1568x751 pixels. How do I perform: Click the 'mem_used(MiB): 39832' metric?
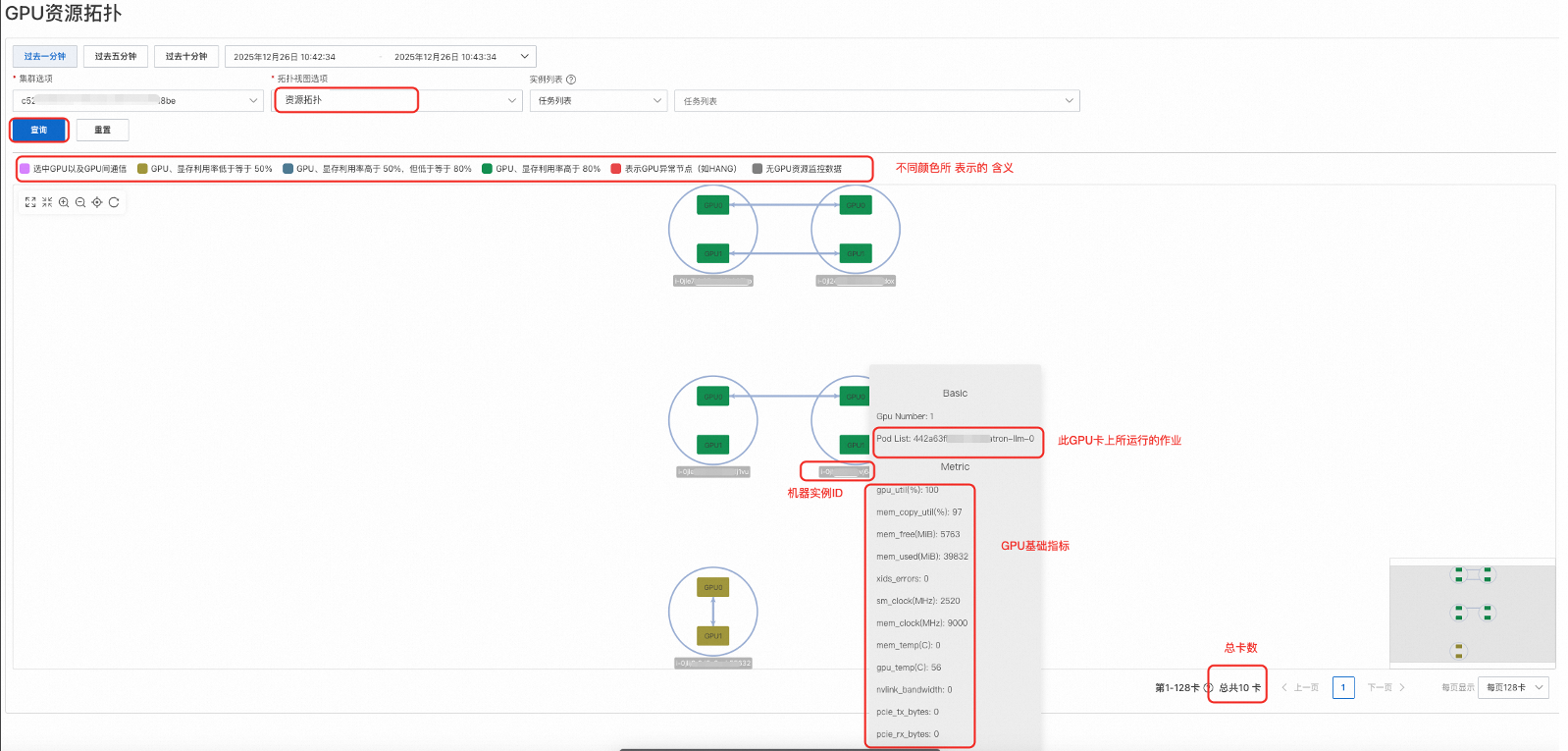pos(922,557)
